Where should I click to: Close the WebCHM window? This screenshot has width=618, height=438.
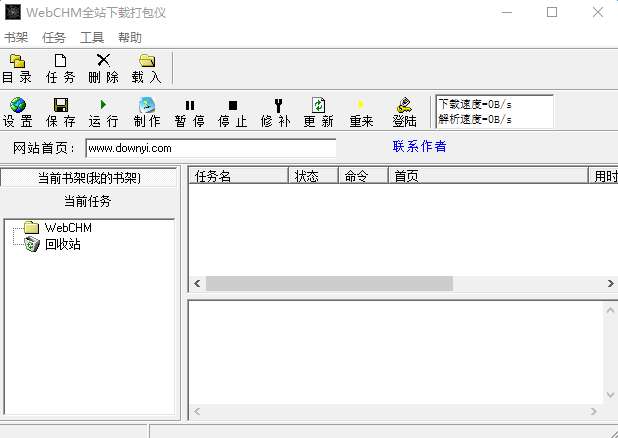(598, 12)
